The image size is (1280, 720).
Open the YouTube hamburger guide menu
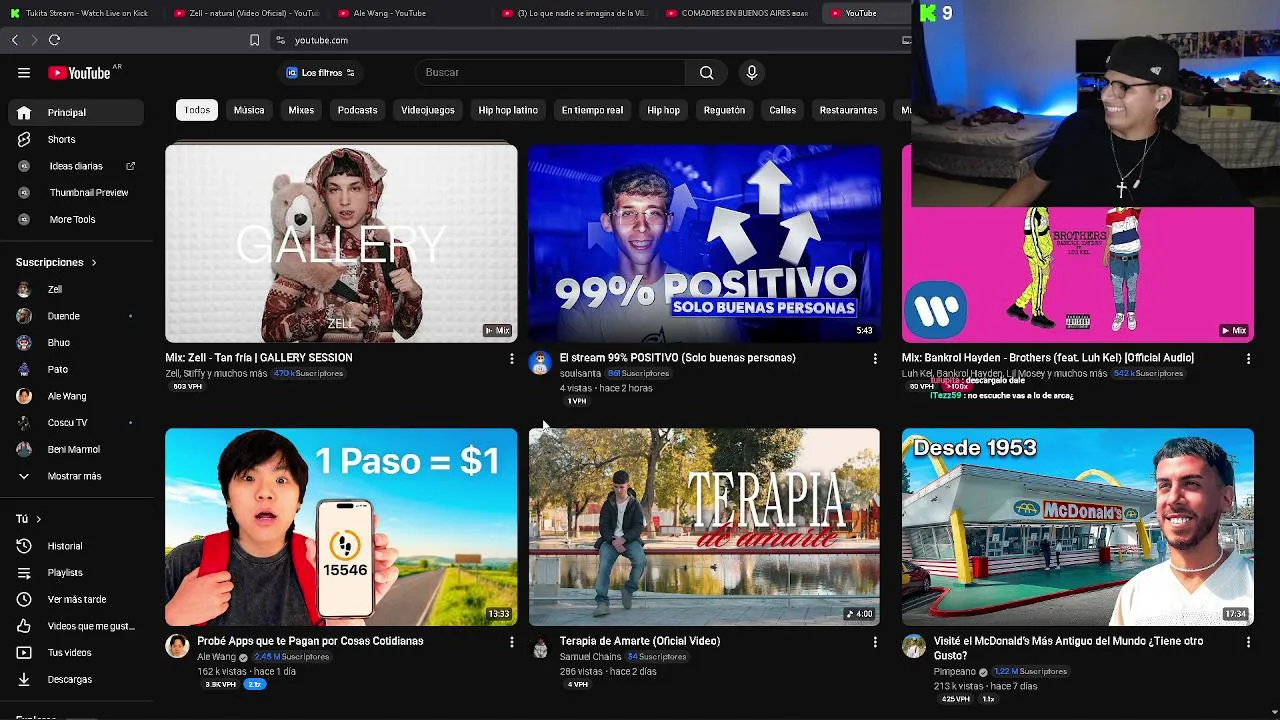(x=24, y=73)
